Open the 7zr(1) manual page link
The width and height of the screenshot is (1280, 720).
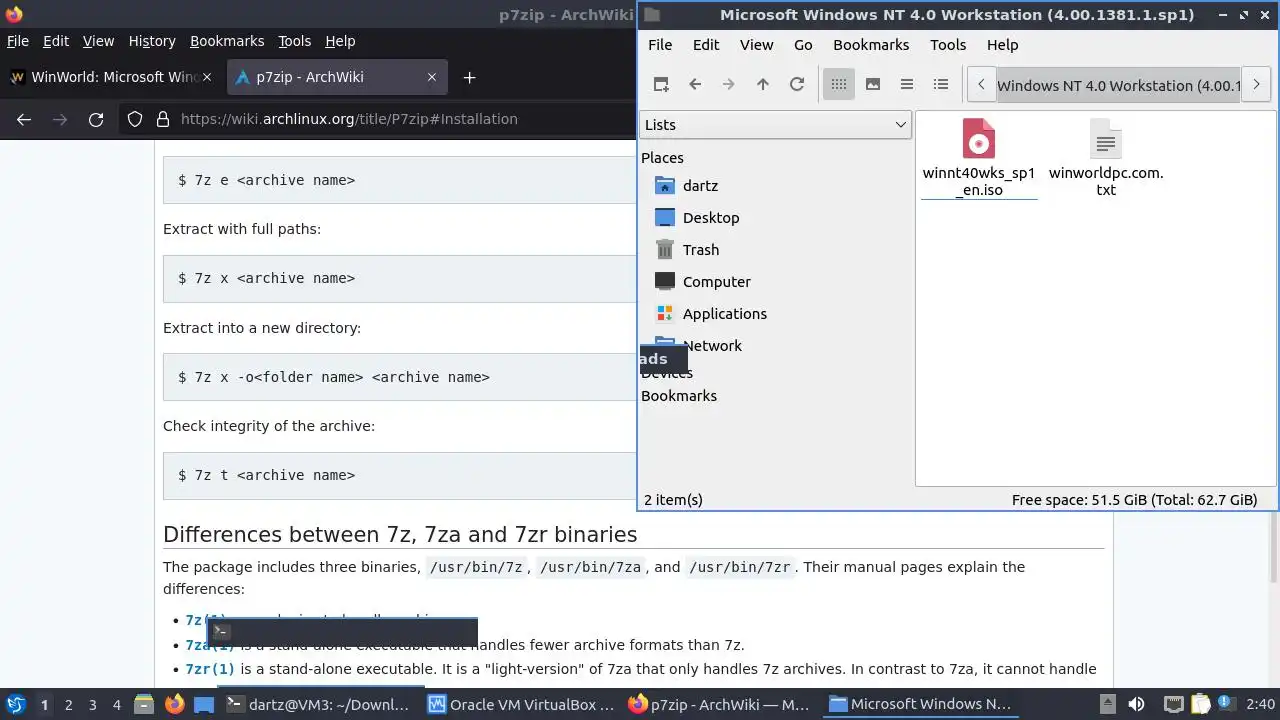point(210,669)
